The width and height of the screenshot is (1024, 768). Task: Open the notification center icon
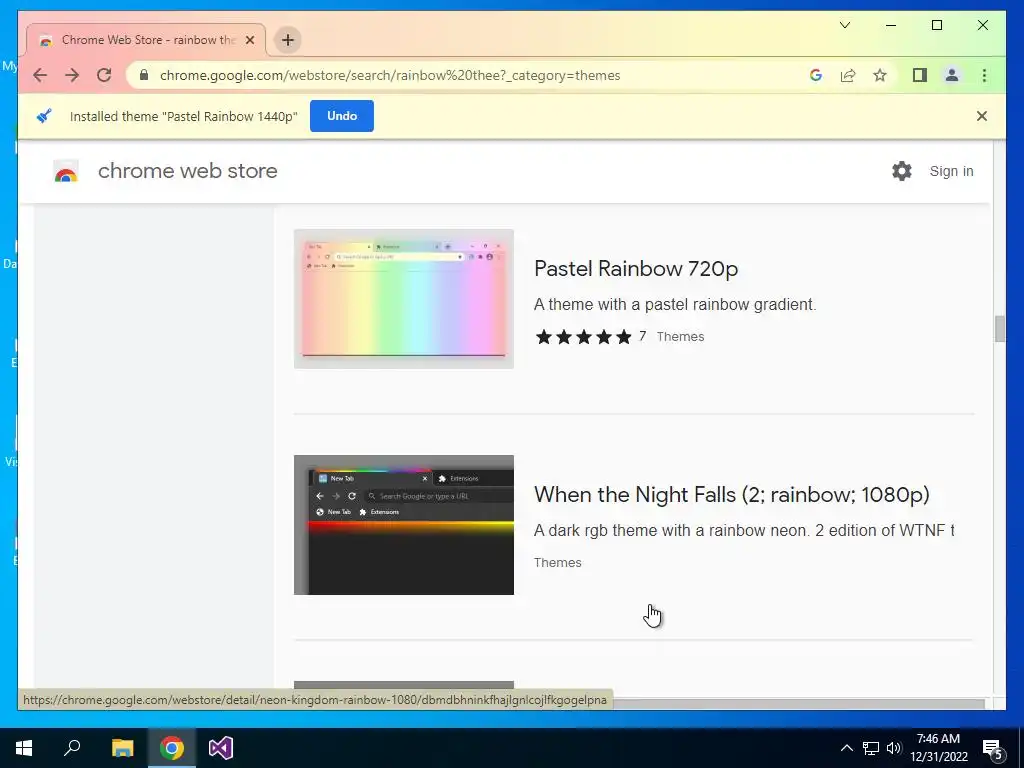[x=993, y=748]
